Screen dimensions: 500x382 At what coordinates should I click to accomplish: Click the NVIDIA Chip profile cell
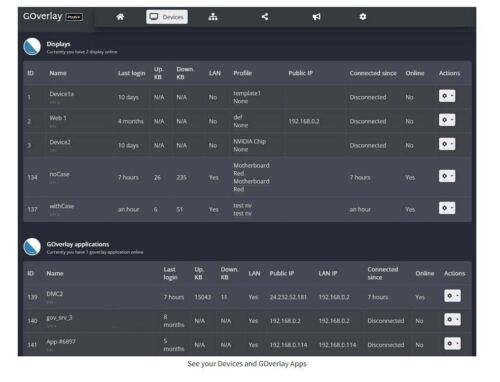(250, 141)
